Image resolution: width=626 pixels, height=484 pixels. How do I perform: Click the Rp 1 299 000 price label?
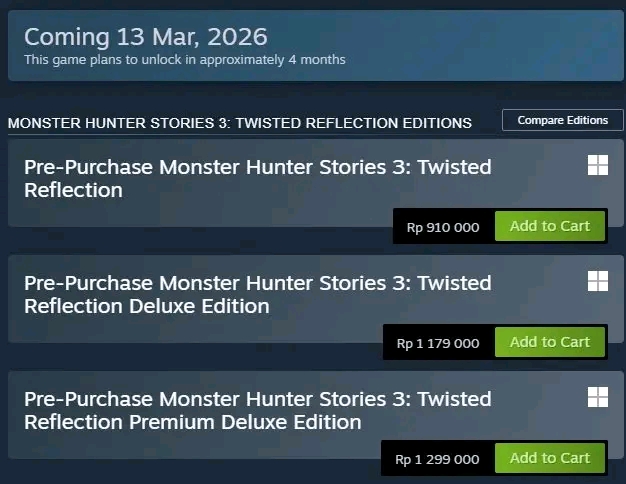pyautogui.click(x=438, y=459)
